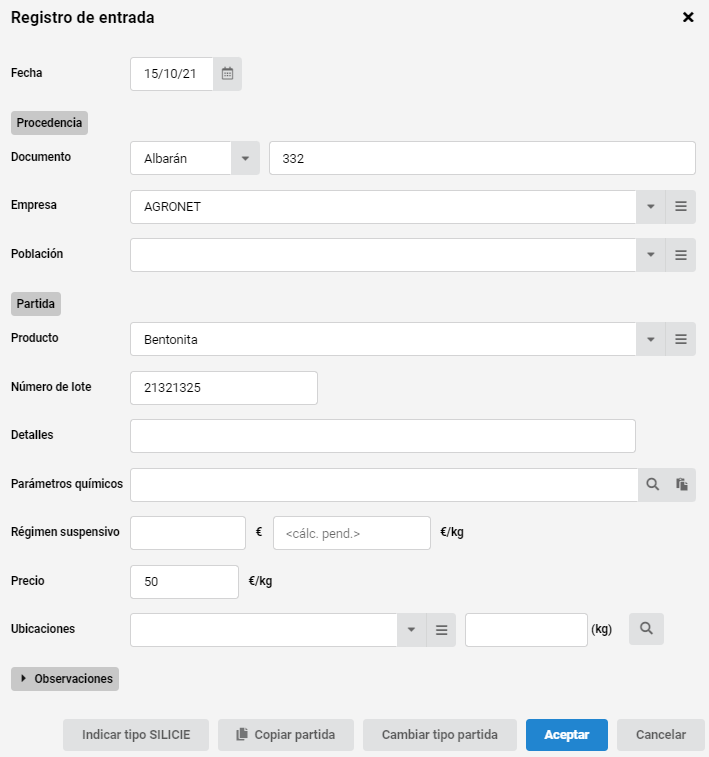This screenshot has width=709, height=757.
Task: Click the Copiar partida button
Action: point(286,735)
